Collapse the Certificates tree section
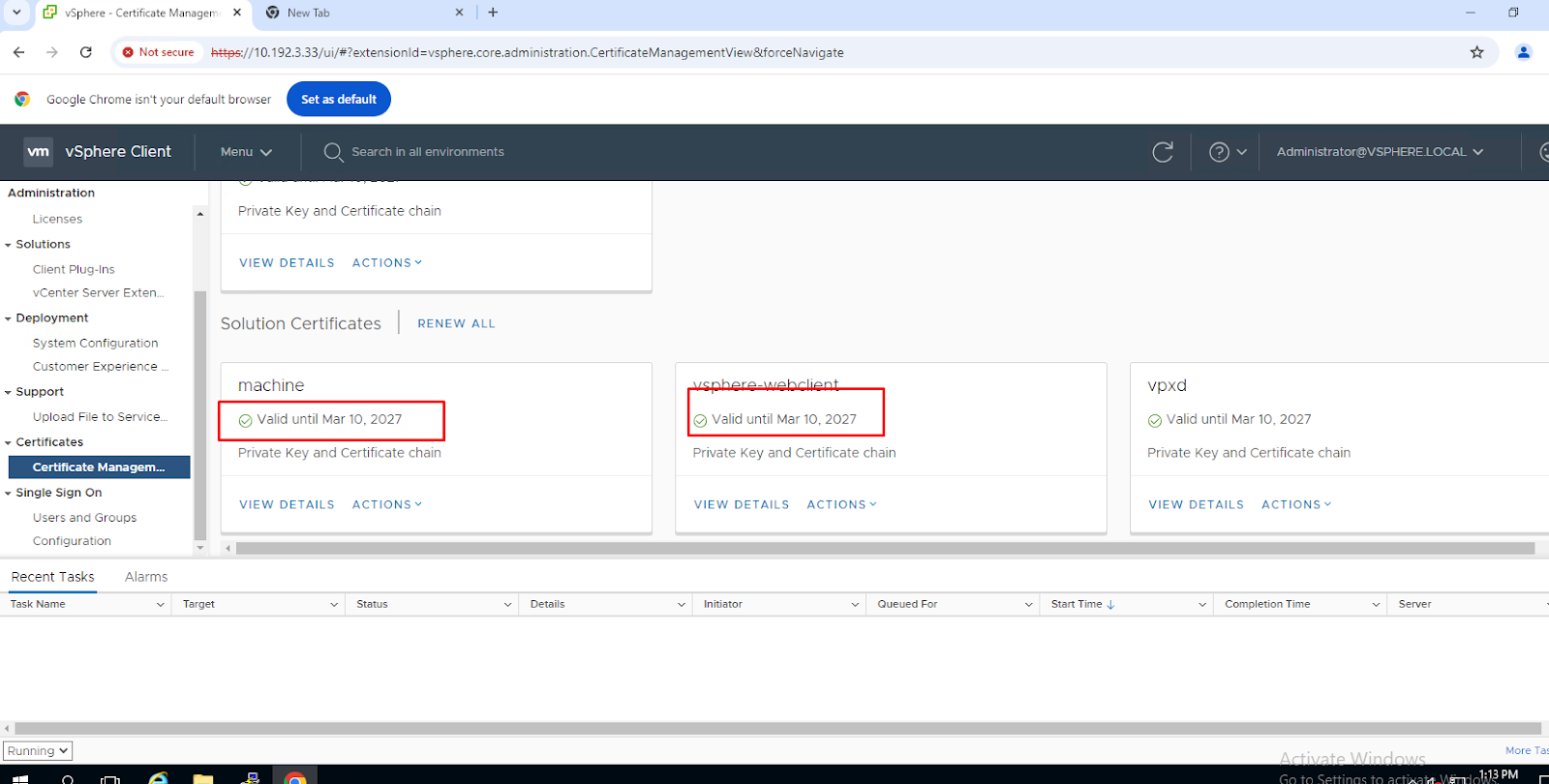Image resolution: width=1549 pixels, height=784 pixels. click(x=8, y=442)
